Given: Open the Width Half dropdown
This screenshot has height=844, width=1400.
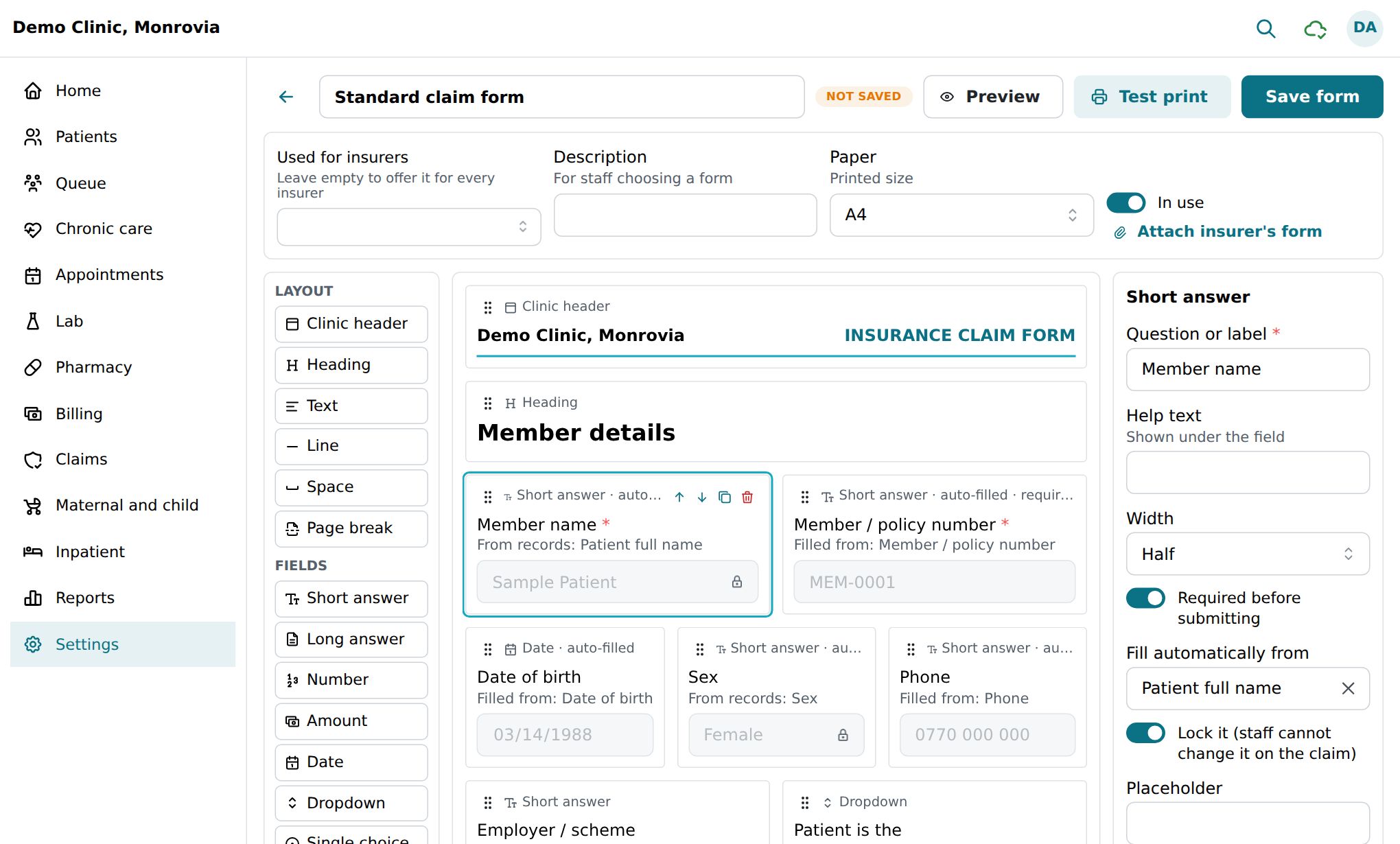Looking at the screenshot, I should [x=1248, y=554].
